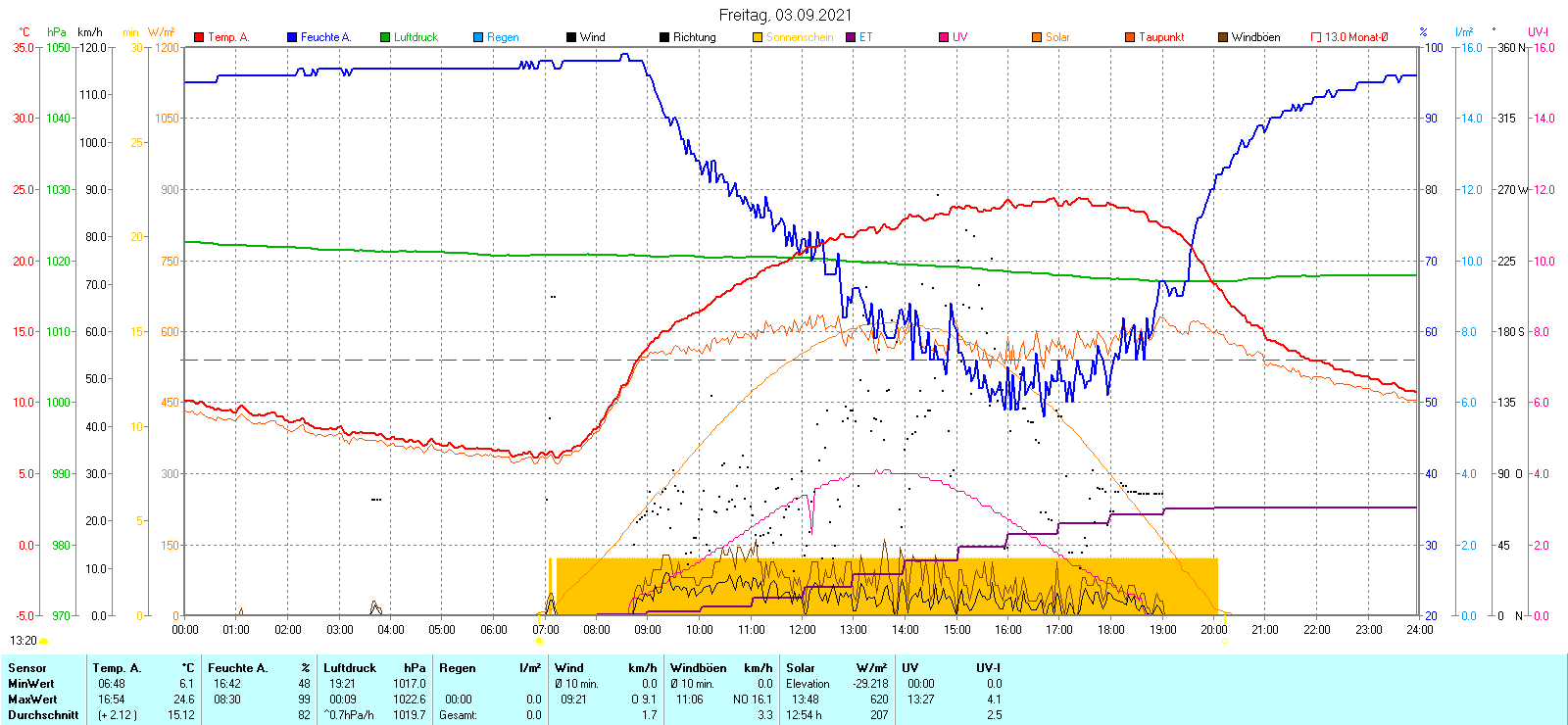The width and height of the screenshot is (1568, 725).
Task: Click the Richtung legend swatch
Action: click(x=664, y=37)
